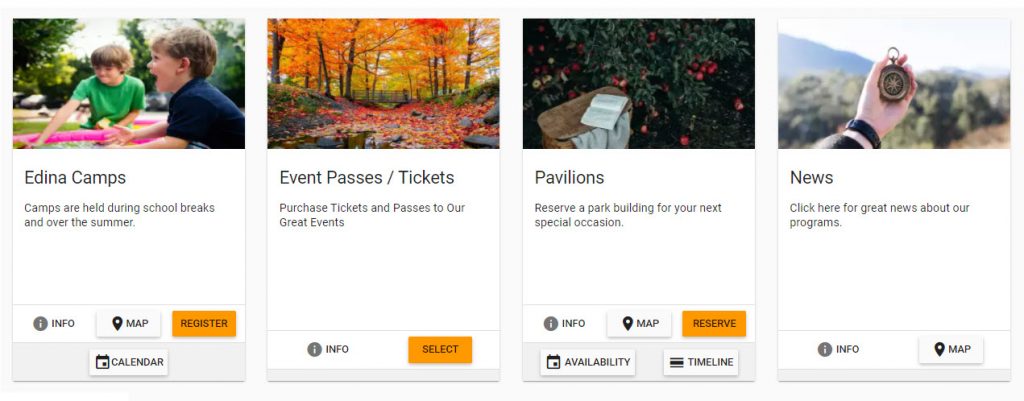The image size is (1024, 401).
Task: Open the Pavilions apple tree image
Action: click(x=638, y=84)
